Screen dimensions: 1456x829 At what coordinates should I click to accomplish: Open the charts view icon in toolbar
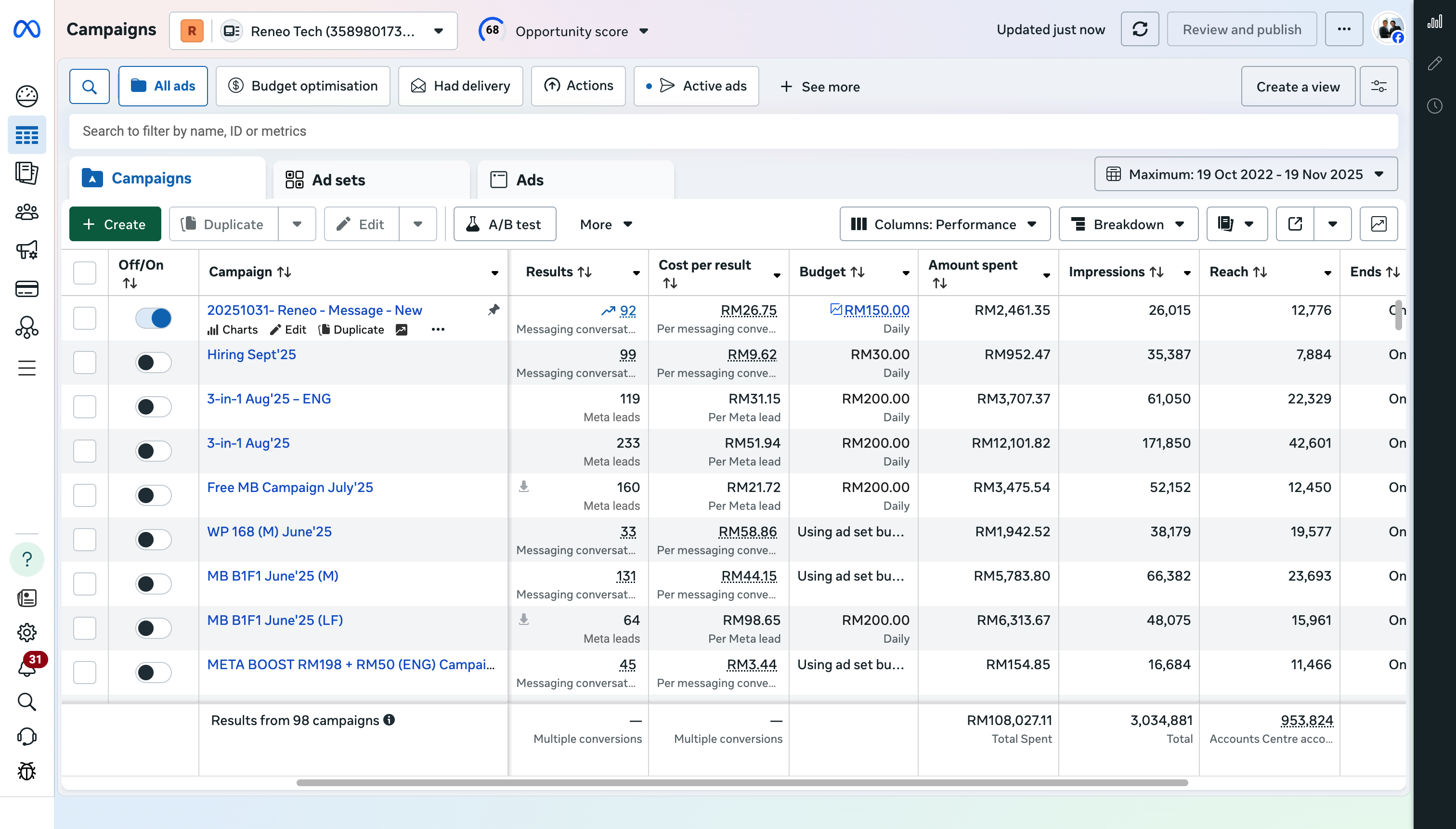pos(1378,224)
